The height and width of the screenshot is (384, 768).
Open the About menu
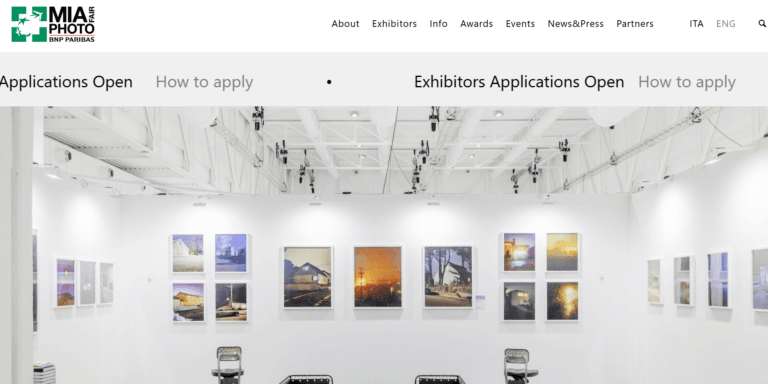pos(345,24)
